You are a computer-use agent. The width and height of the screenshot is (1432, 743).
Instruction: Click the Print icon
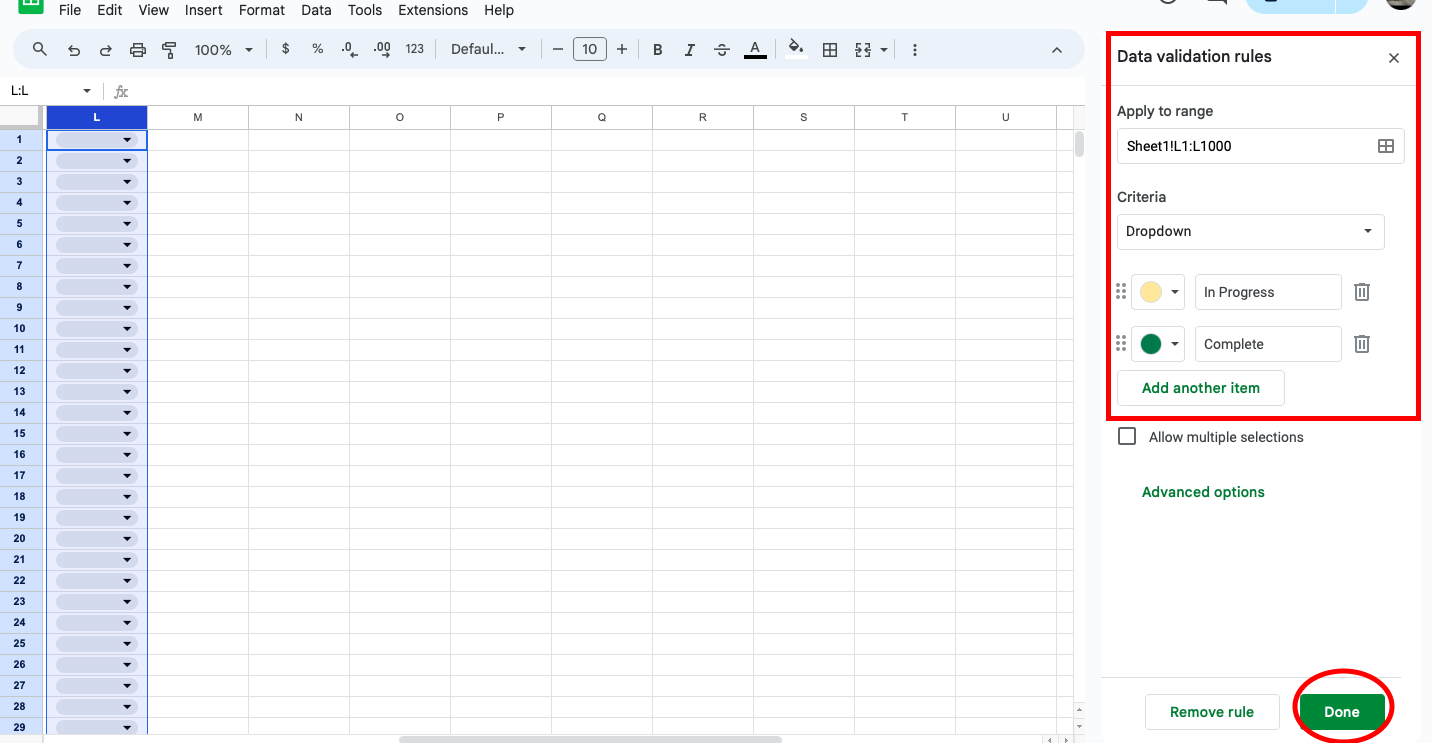[x=138, y=49]
